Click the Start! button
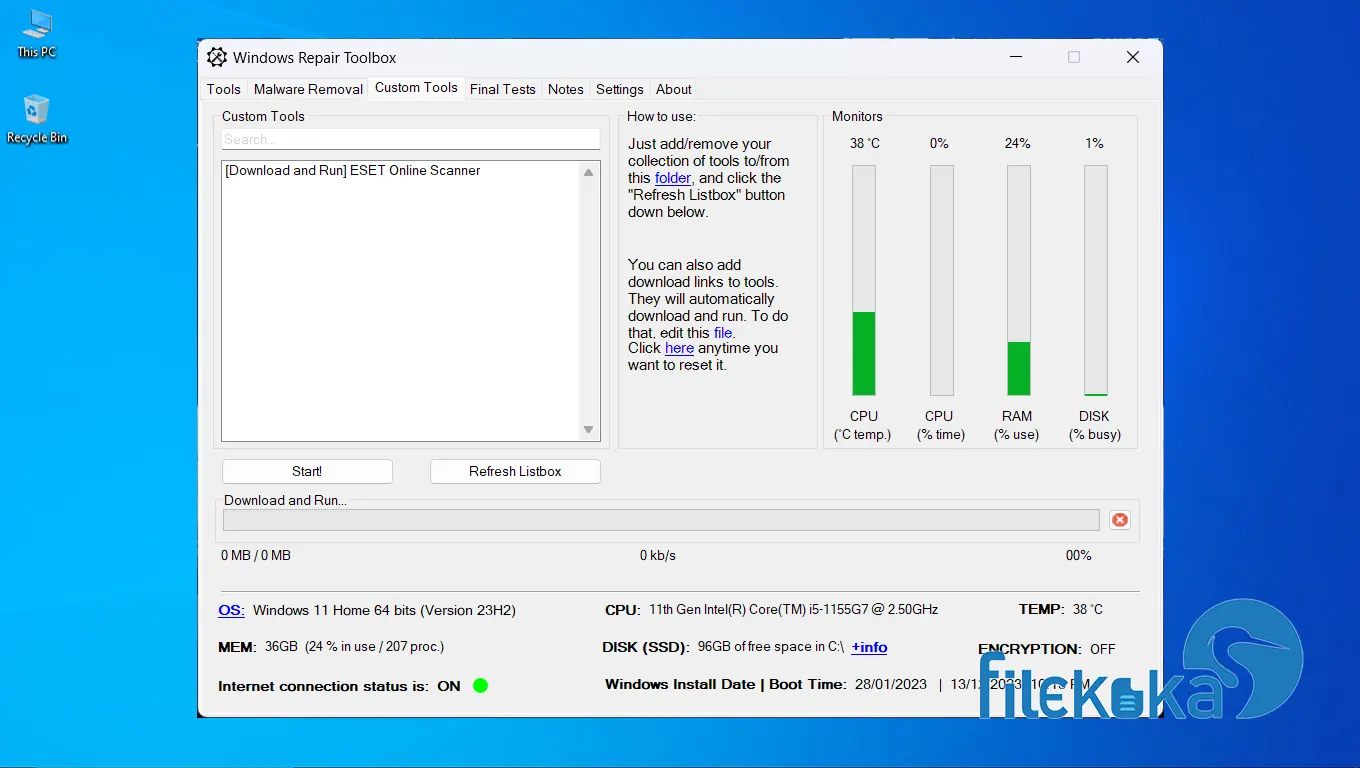This screenshot has height=768, width=1360. (x=307, y=471)
